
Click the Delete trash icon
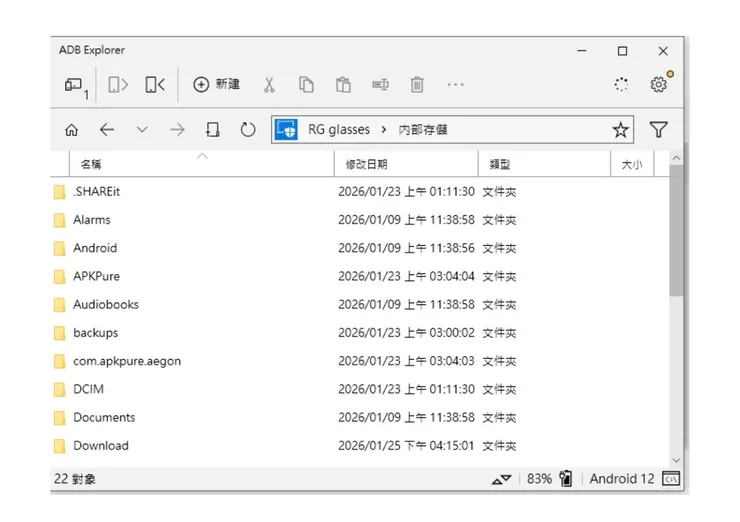[x=417, y=85]
